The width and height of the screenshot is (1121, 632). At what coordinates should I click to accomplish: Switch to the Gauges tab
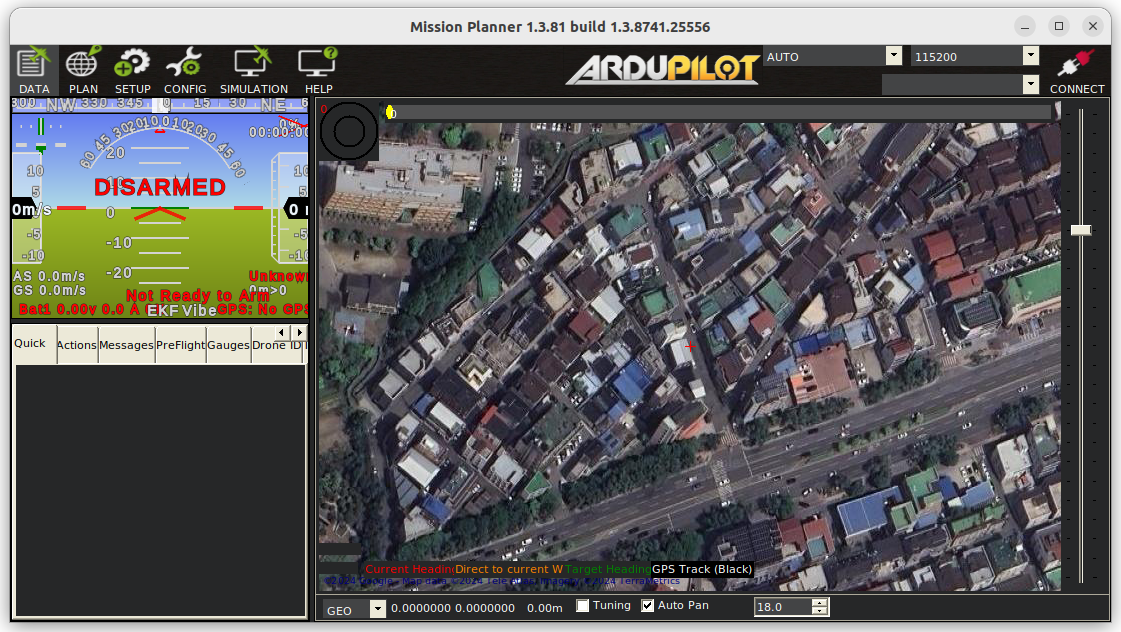point(229,345)
